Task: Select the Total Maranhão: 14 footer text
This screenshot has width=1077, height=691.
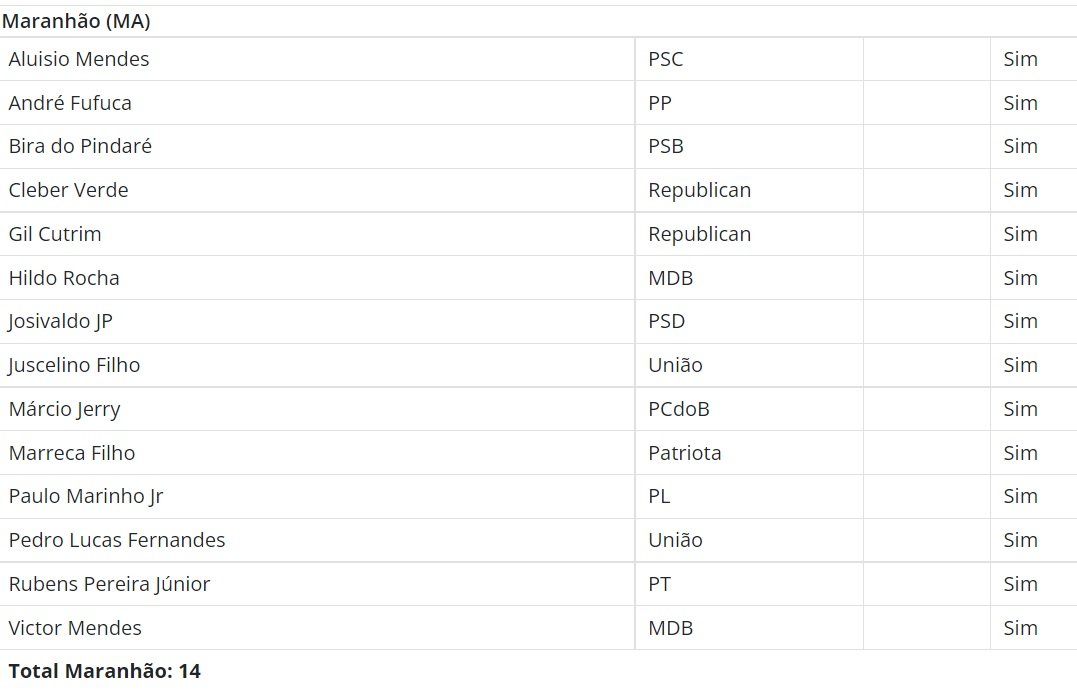Action: coord(104,671)
